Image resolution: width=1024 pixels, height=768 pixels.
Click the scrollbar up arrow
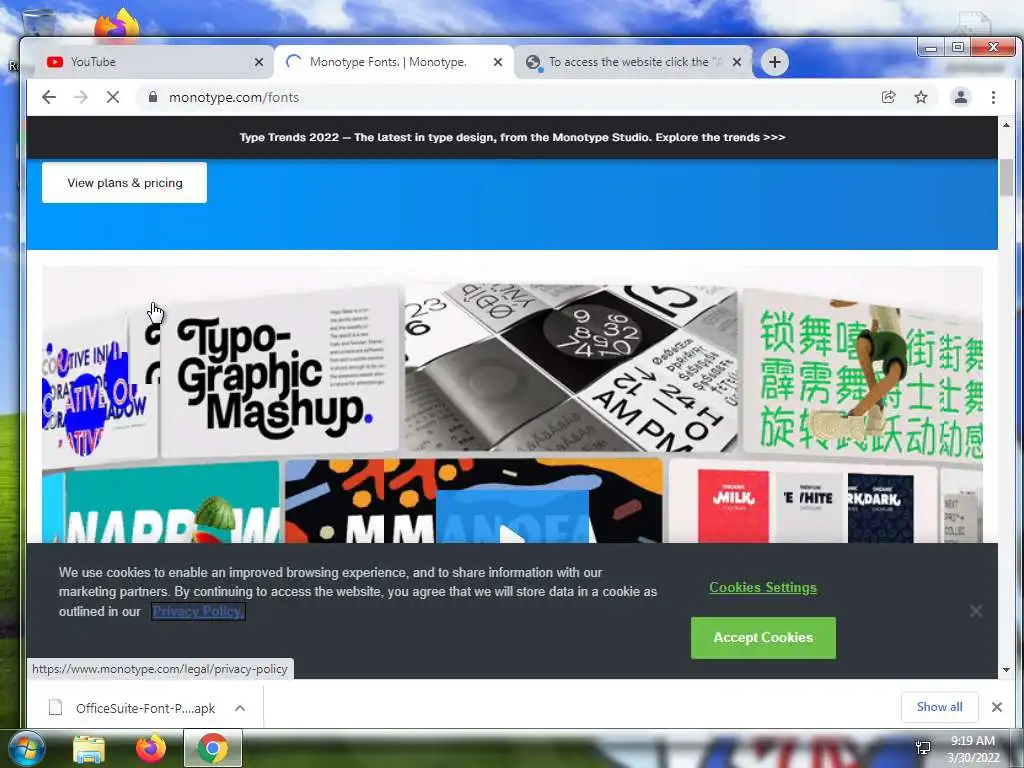1006,125
